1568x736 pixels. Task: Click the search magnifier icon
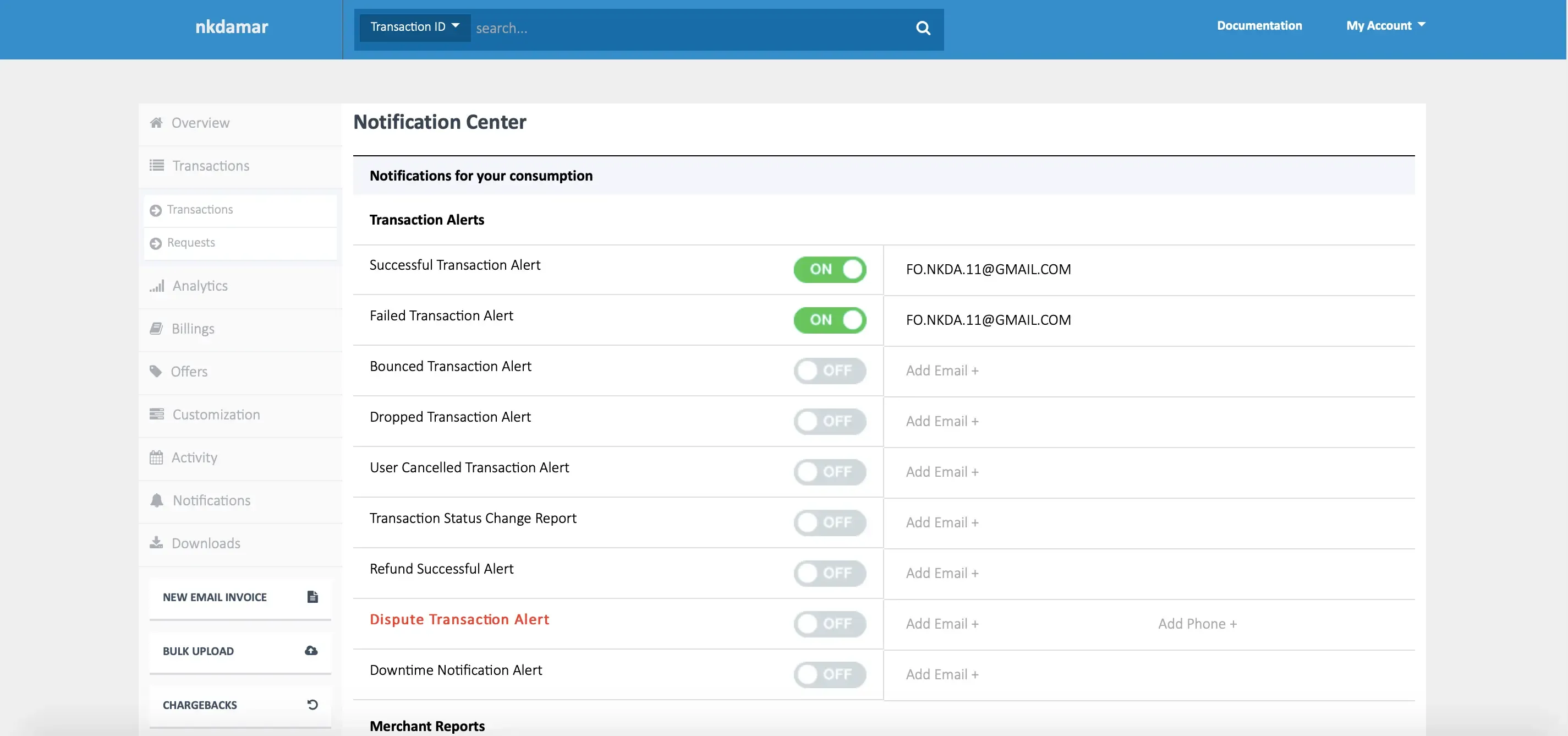[x=923, y=28]
